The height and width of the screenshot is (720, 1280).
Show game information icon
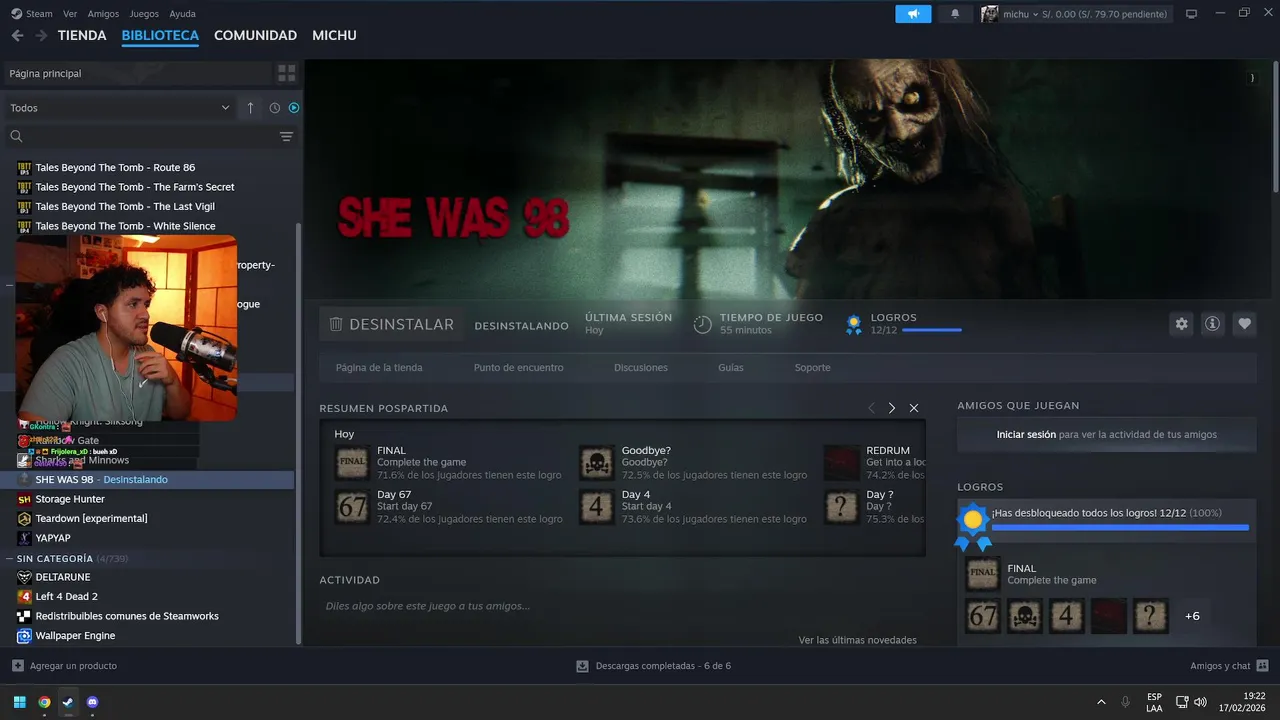[1213, 324]
